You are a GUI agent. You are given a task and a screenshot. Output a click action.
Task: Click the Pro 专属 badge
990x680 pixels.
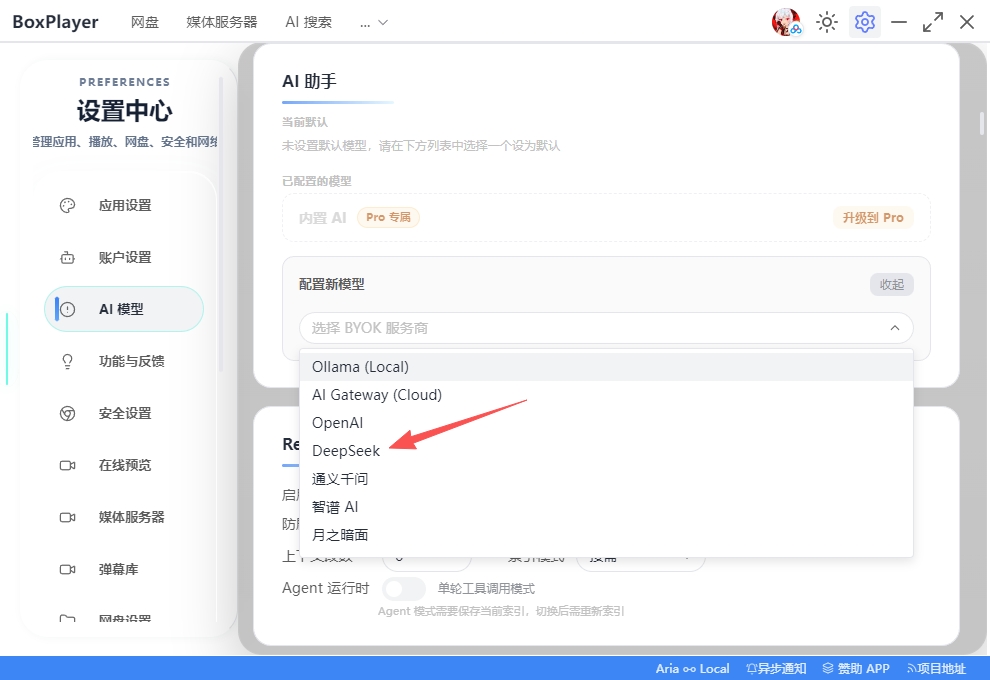coord(388,217)
